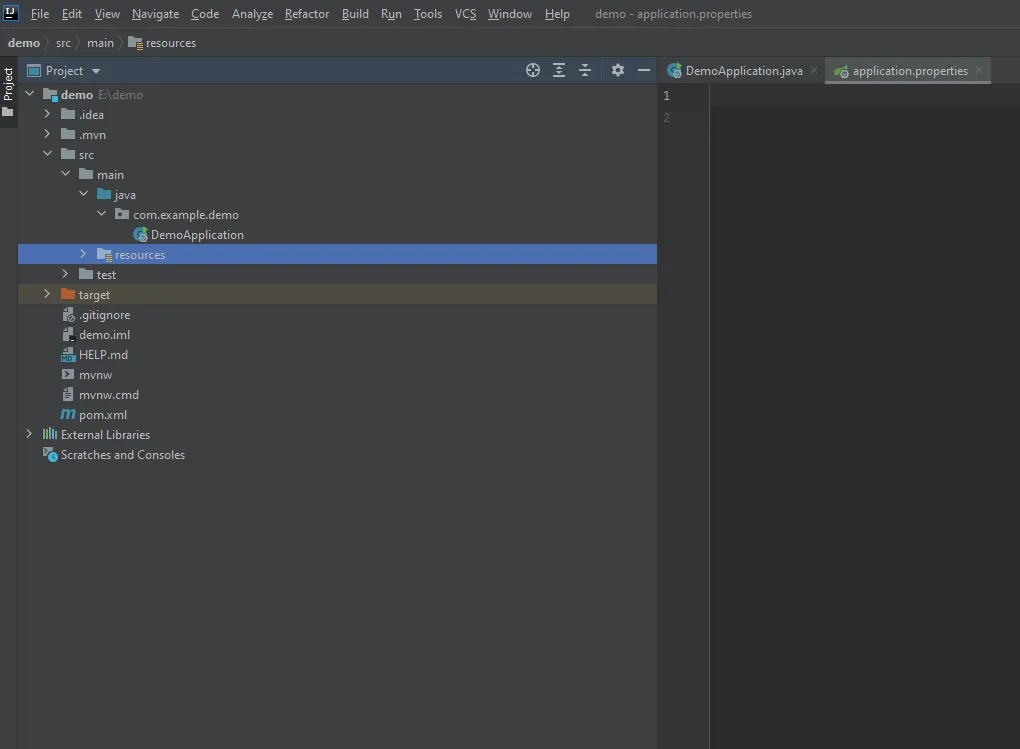
Task: Click the IntelliJ IDEA logo icon
Action: 10,13
